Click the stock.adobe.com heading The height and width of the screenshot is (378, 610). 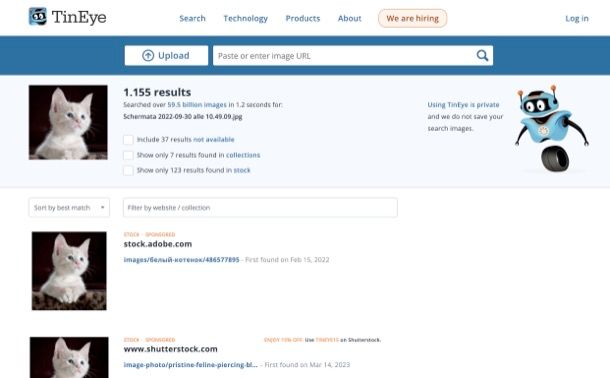158,244
